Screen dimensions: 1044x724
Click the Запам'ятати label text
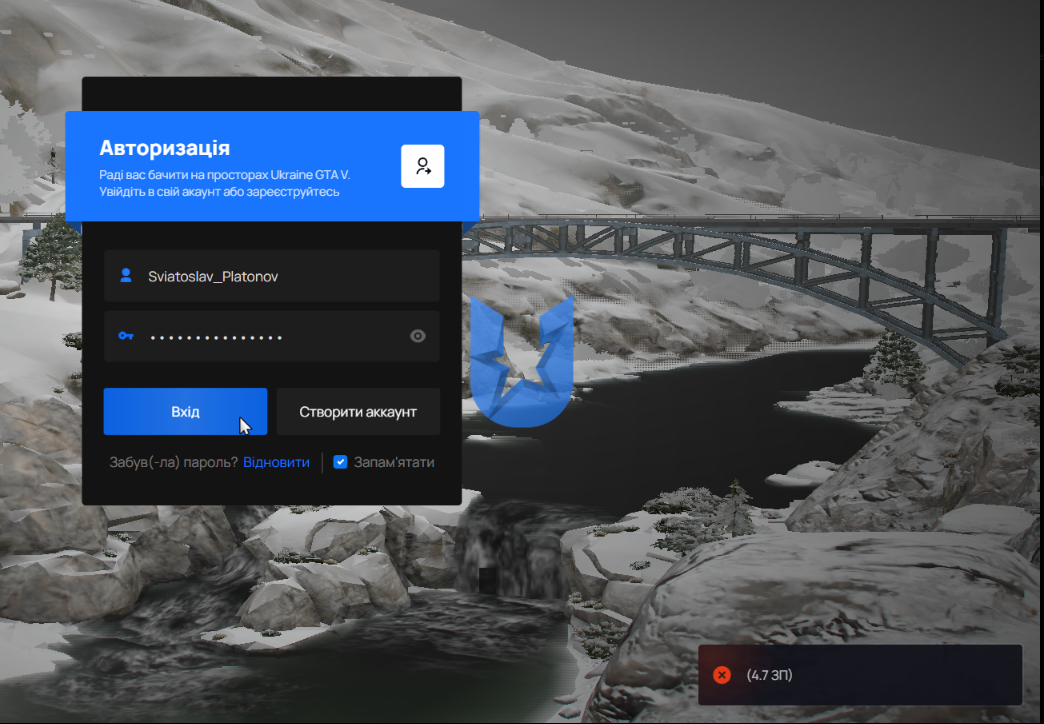point(394,462)
